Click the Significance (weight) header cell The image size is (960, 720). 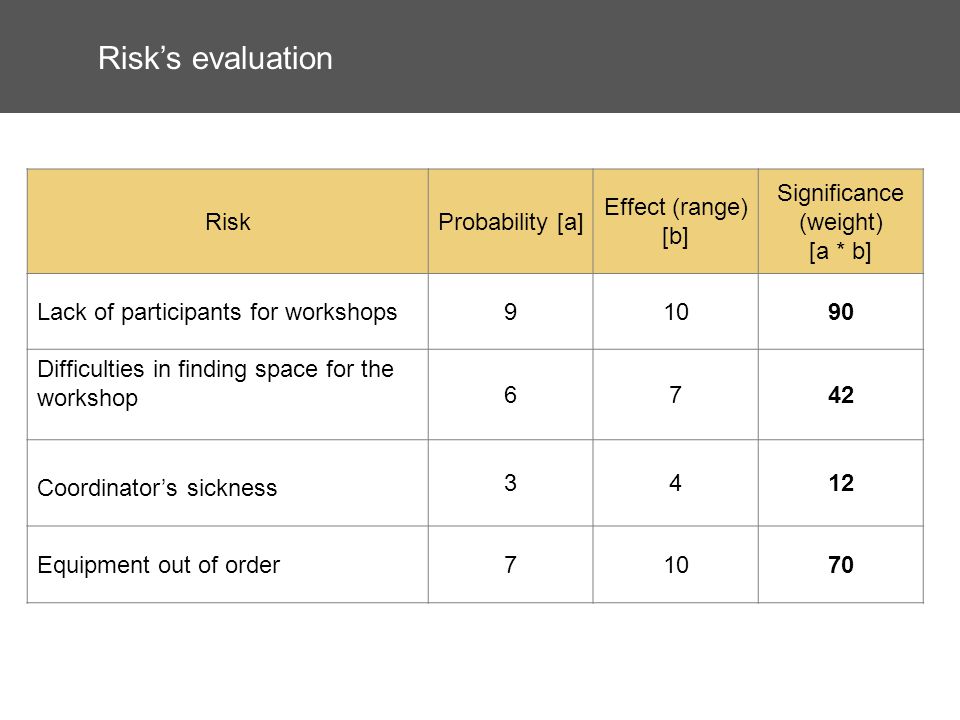click(x=841, y=222)
